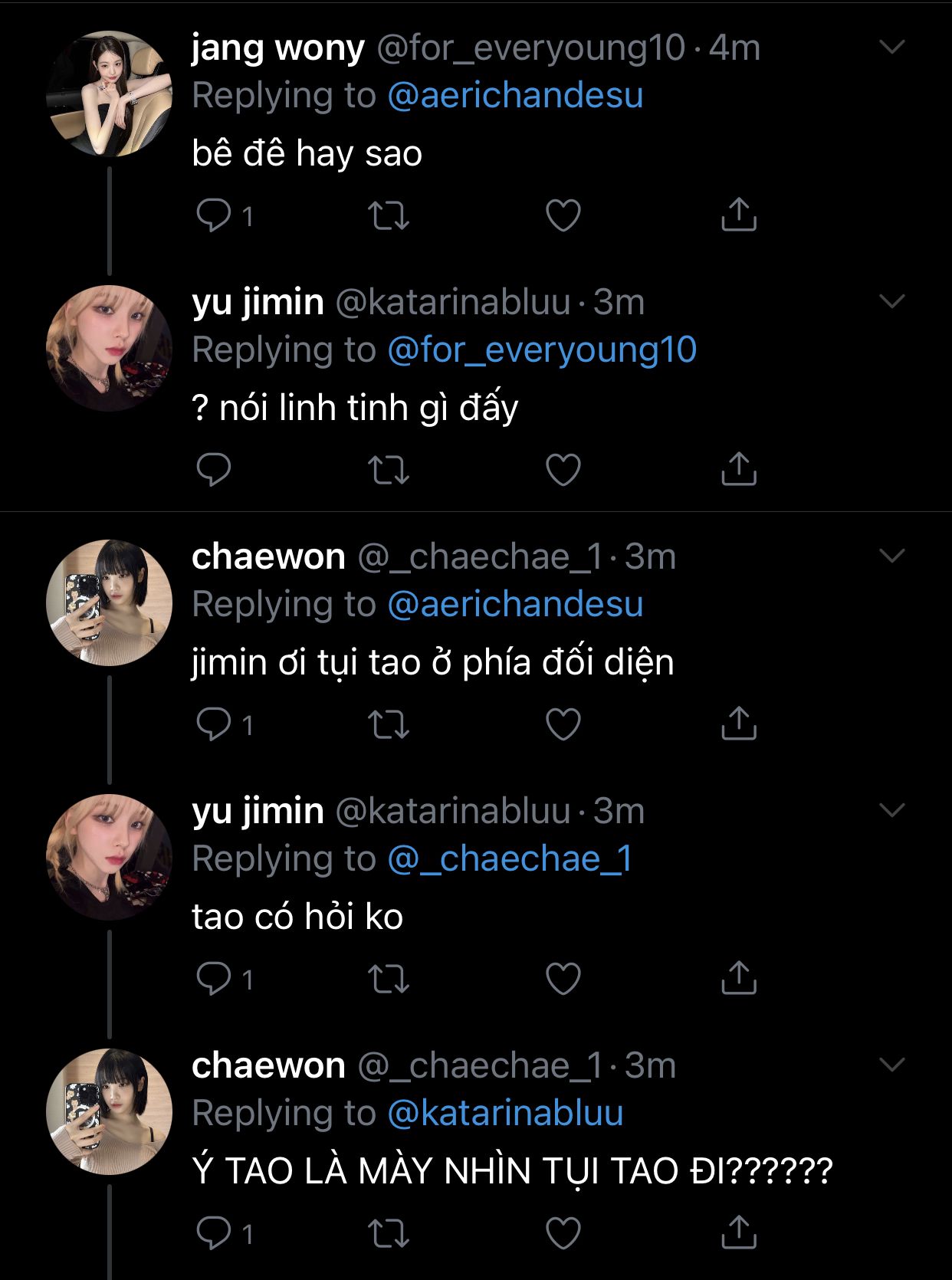Retweet chaewon's 'jimin ơi' tweet

click(x=389, y=724)
